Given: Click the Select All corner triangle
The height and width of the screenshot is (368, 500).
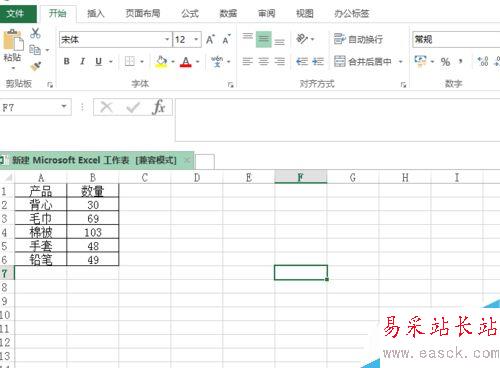Looking at the screenshot, I should pos(8,177).
